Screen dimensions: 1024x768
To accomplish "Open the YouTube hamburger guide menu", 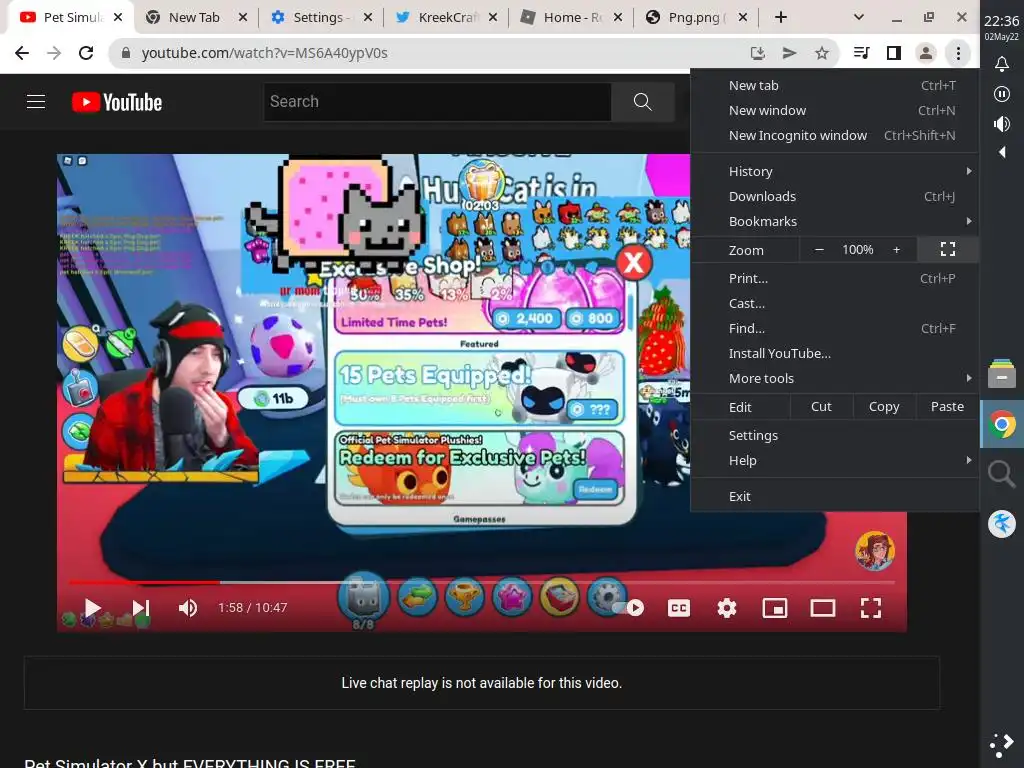I will click(x=36, y=102).
